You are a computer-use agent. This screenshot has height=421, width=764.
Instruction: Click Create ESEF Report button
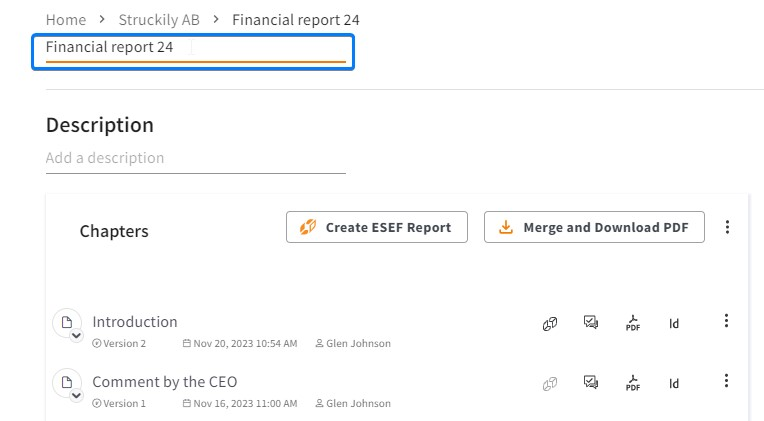377,227
